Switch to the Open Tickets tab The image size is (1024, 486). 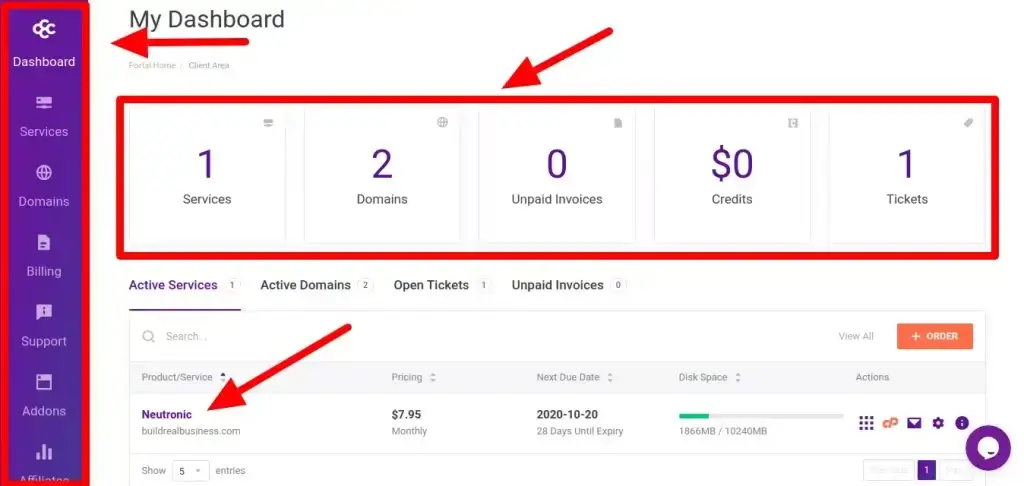(431, 285)
